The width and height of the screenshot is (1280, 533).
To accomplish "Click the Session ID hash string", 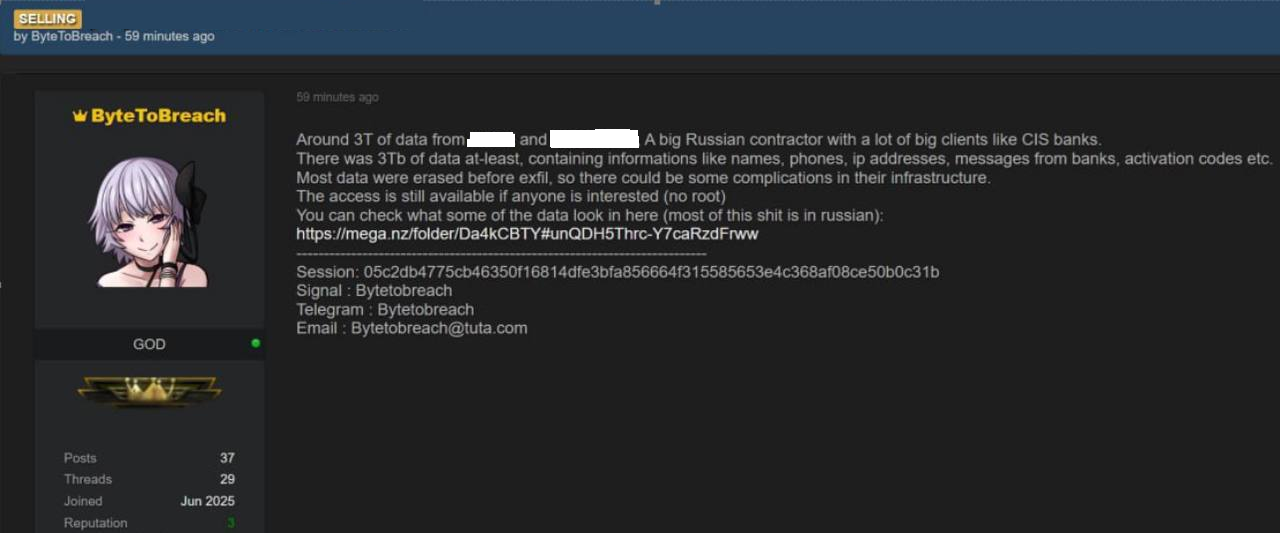I will pyautogui.click(x=651, y=272).
